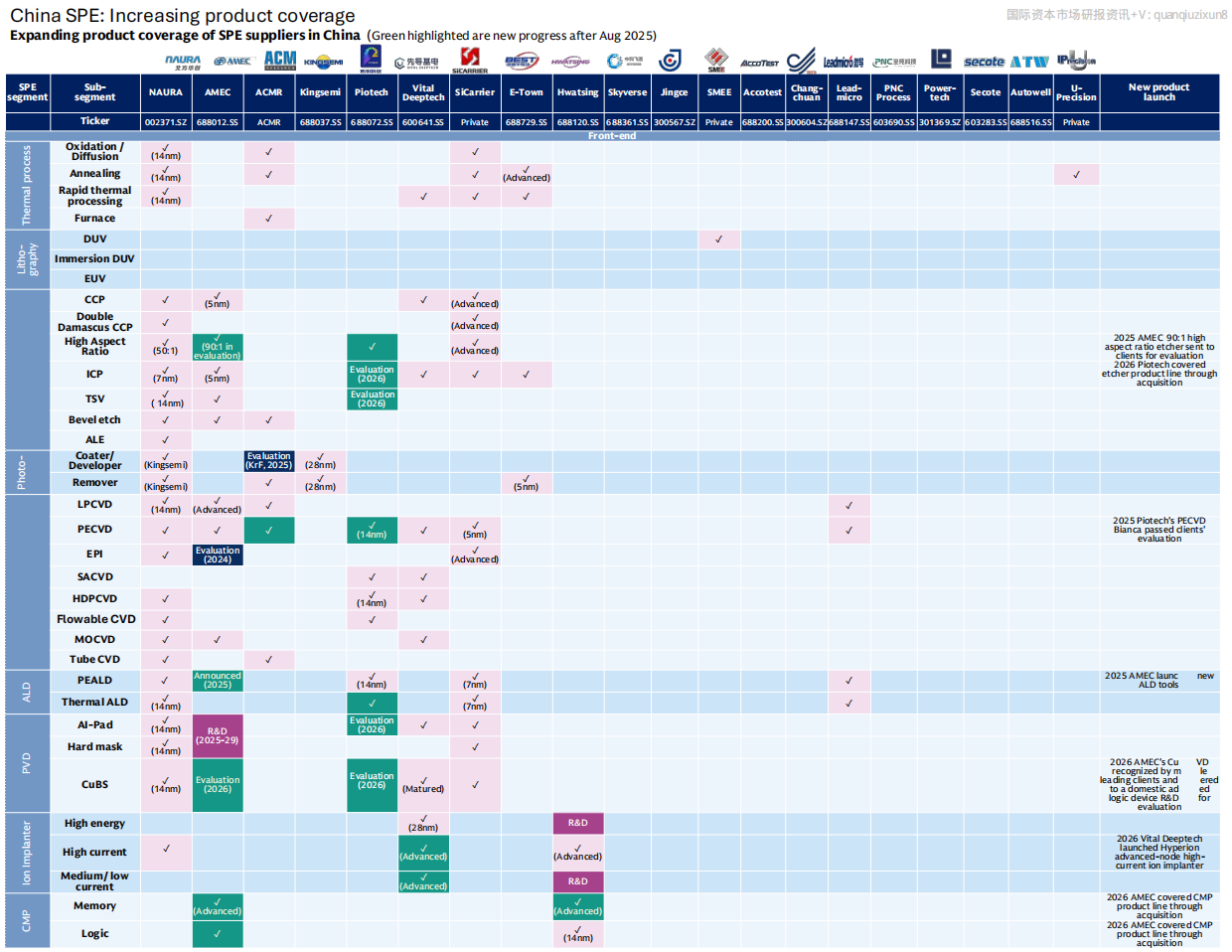Click the purple 'R&D (2025-29)' cell
1232x952 pixels.
[218, 736]
